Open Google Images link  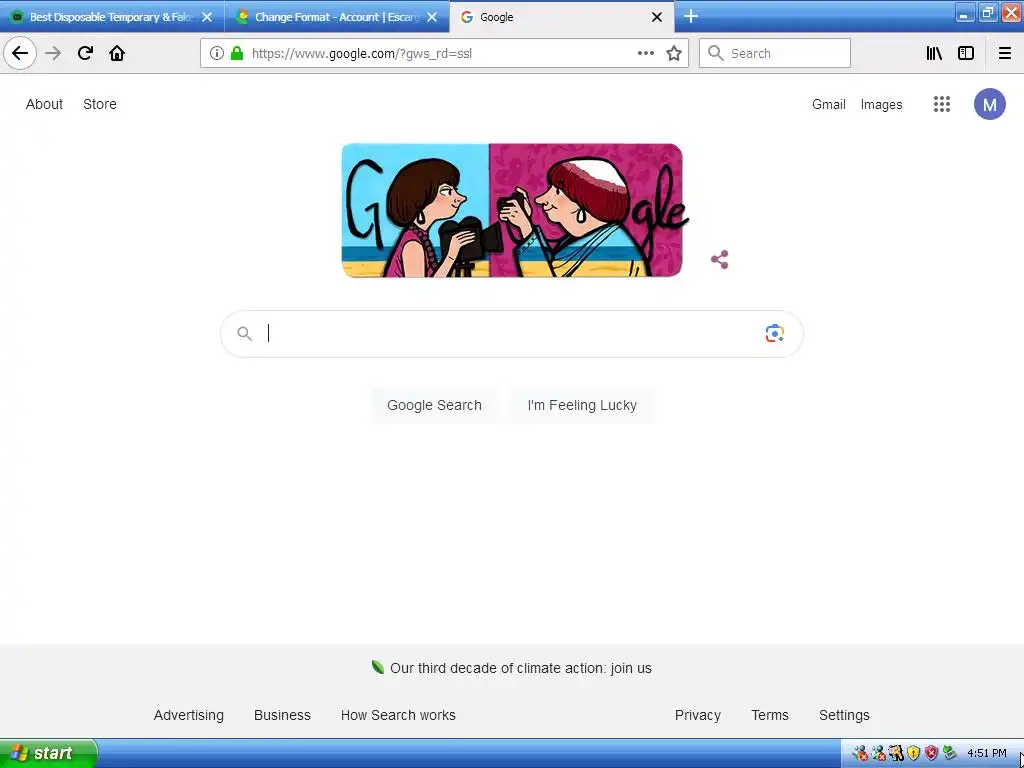pyautogui.click(x=881, y=104)
